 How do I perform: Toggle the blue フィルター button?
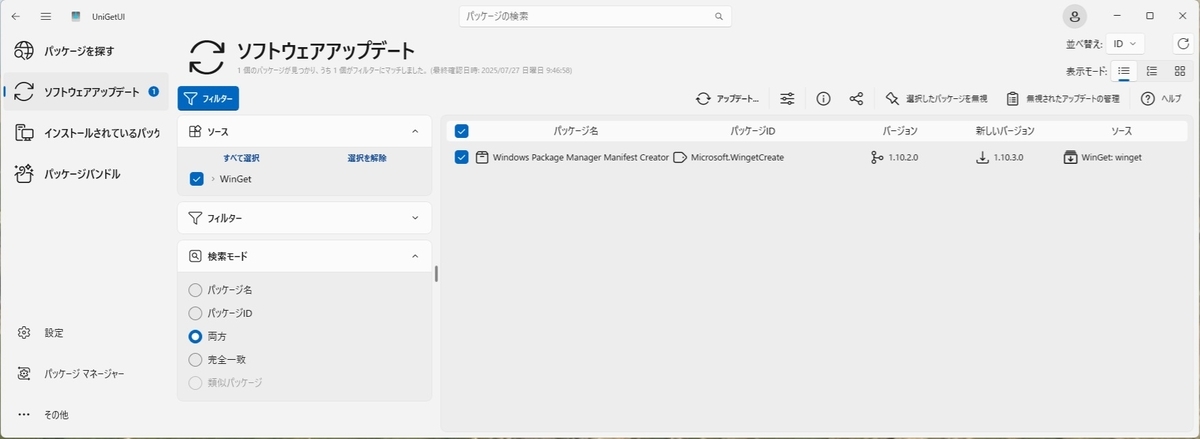208,98
